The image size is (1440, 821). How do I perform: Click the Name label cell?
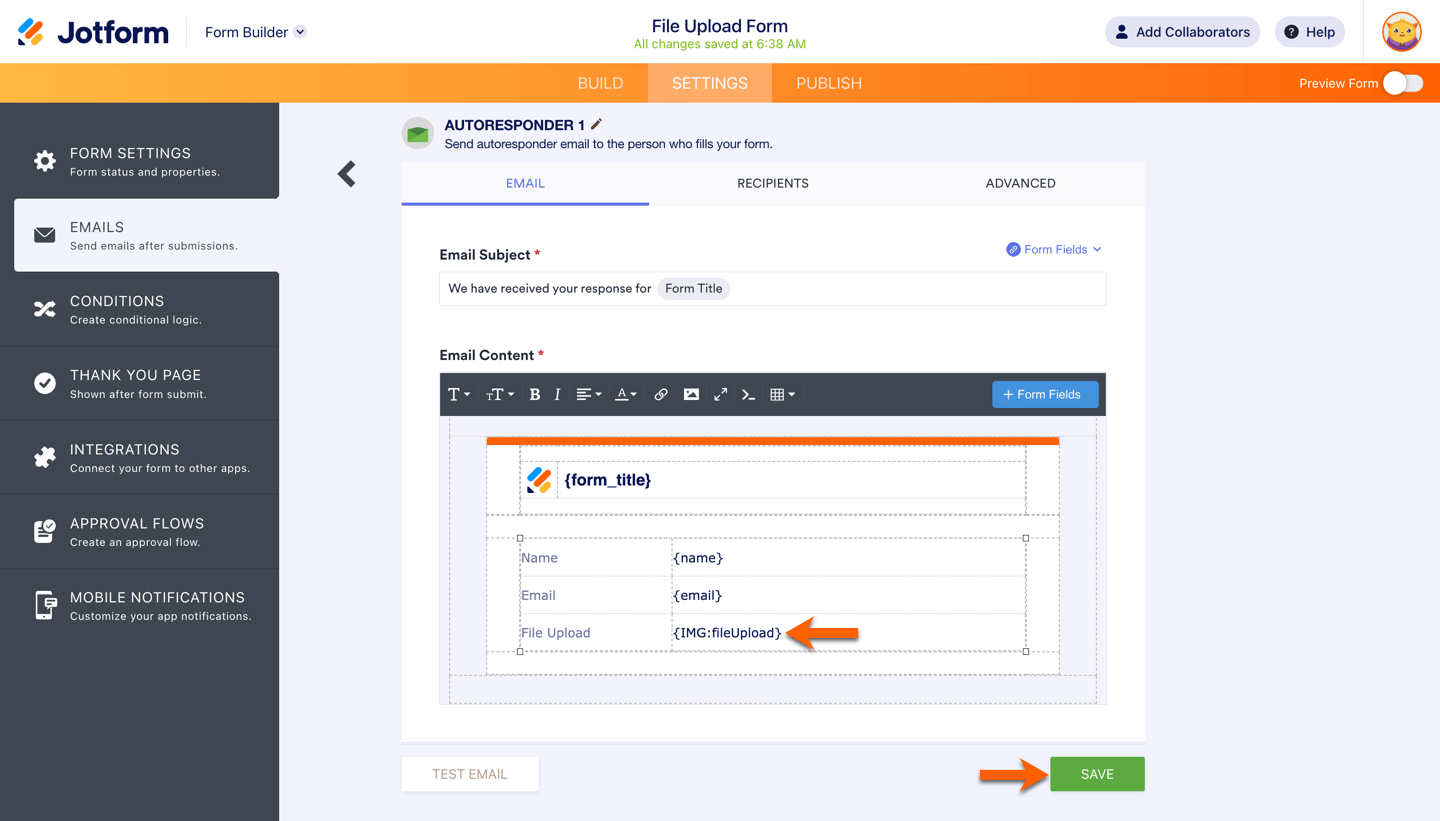pos(596,558)
